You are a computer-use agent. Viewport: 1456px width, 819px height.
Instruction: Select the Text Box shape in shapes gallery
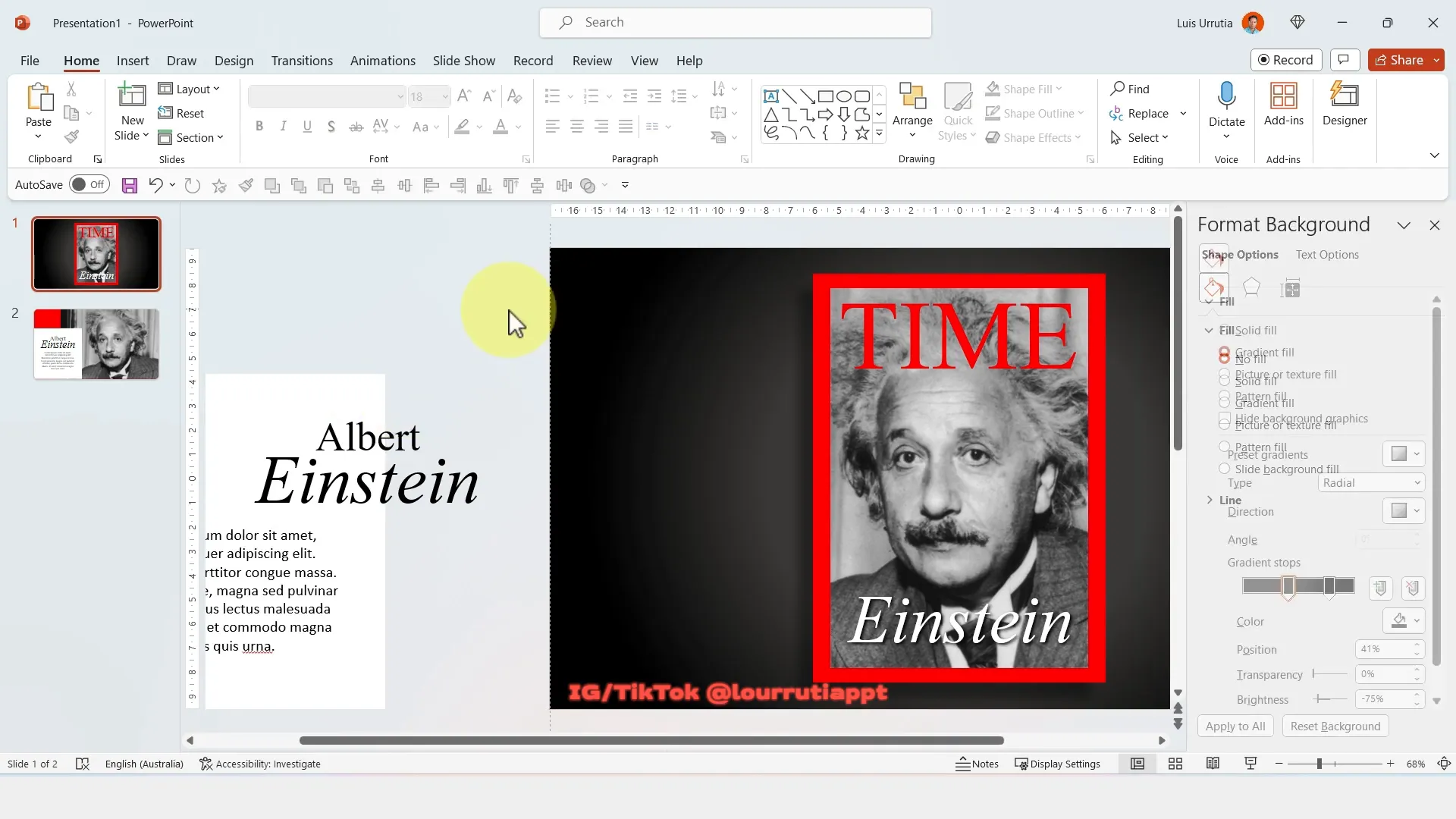click(771, 96)
